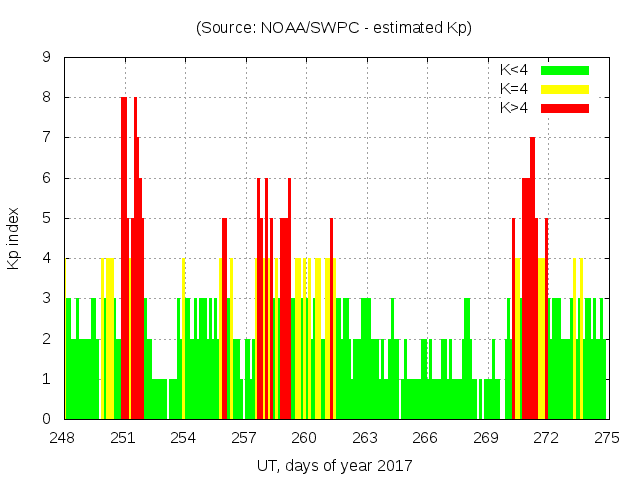Select the K<4 legend text label
This screenshot has height=480, width=640.
tap(514, 71)
